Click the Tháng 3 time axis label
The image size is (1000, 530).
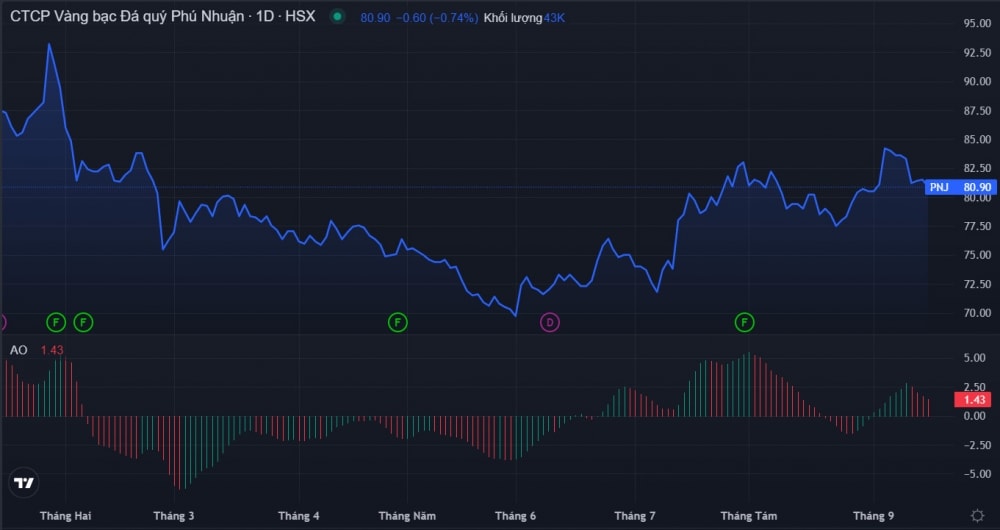[x=173, y=515]
